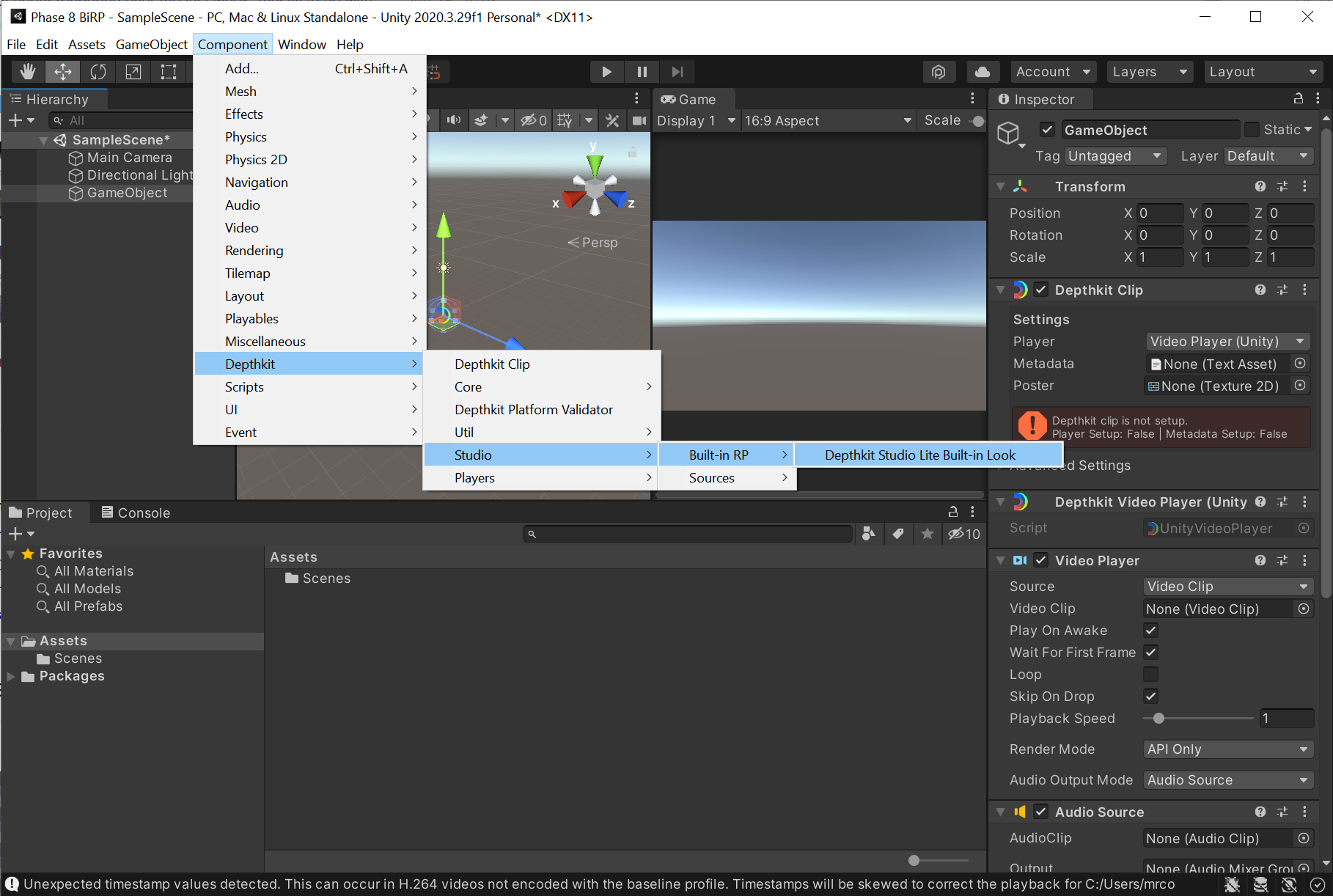Select the Rect Transform tool
This screenshot has height=896, width=1333.
point(169,71)
